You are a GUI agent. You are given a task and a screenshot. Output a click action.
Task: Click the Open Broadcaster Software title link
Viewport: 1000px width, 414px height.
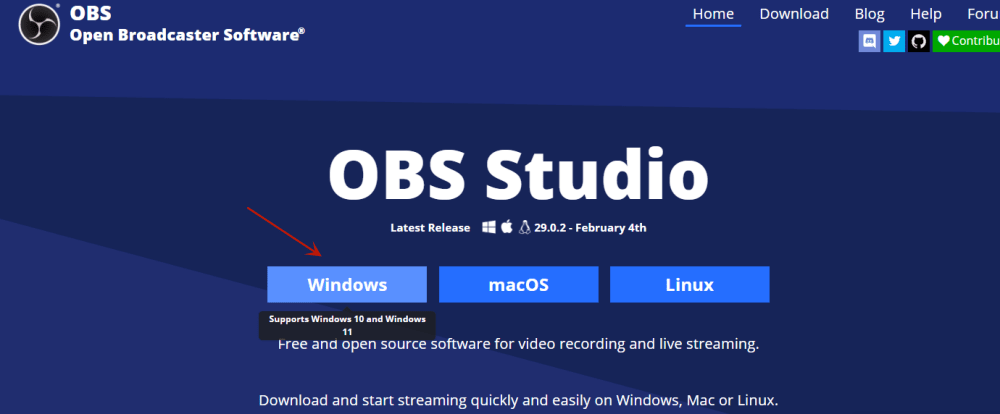click(187, 35)
